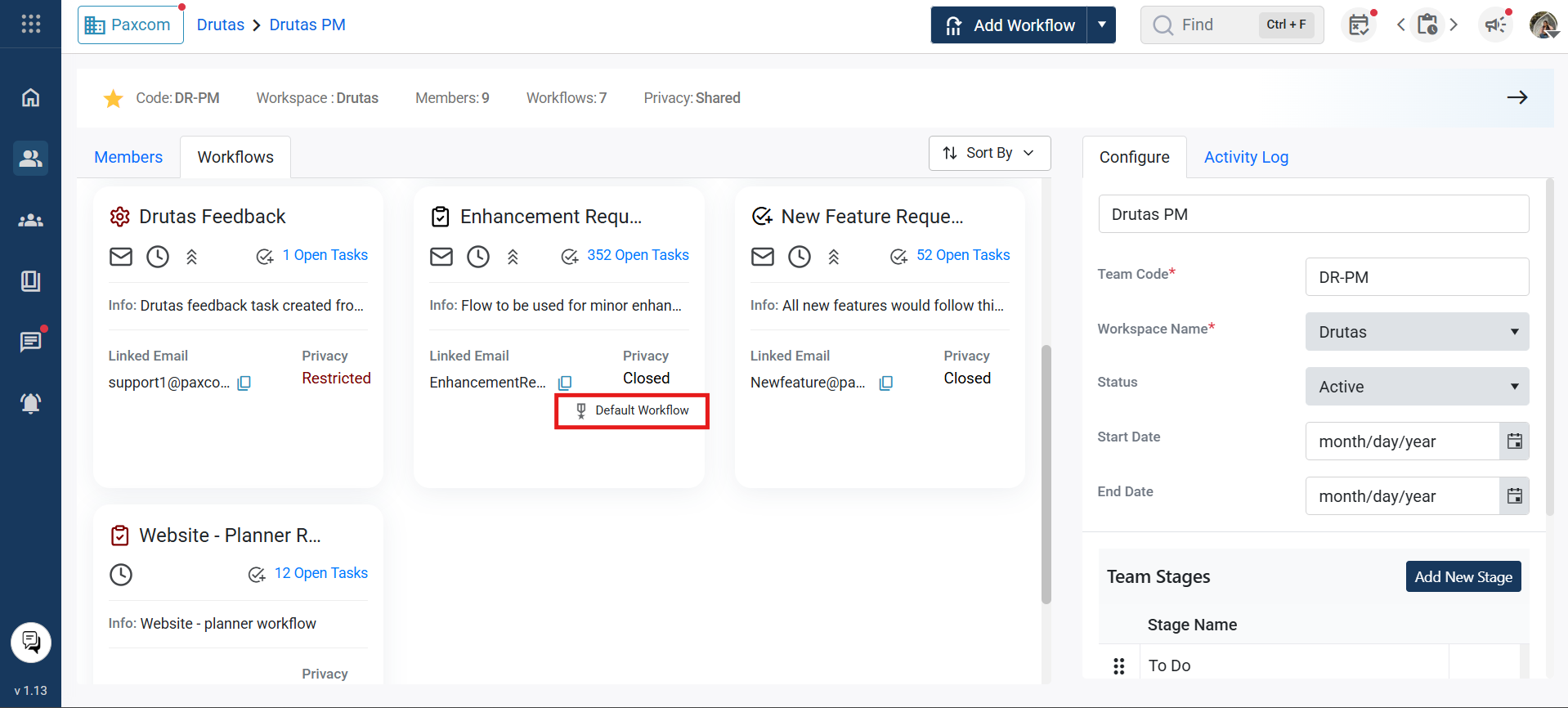Open the calendar picker for Start Date
Viewport: 1568px width, 708px height.
pos(1514,441)
